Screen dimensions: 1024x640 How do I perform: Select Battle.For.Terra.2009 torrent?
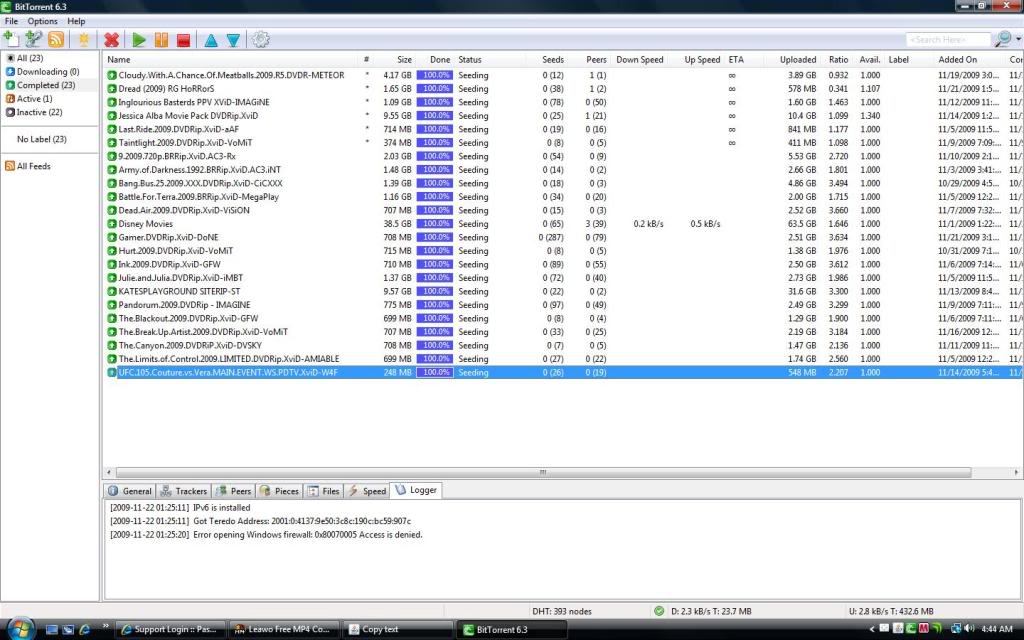coord(563,197)
